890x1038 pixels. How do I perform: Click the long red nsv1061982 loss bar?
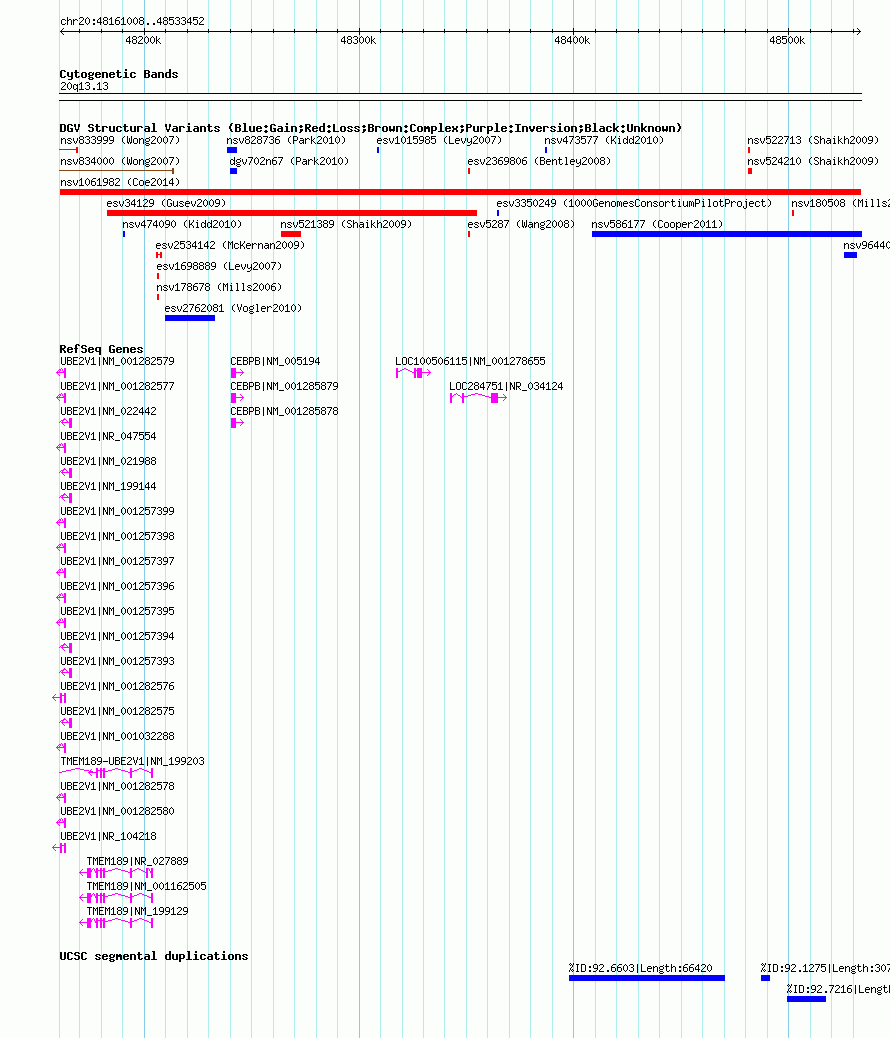click(460, 192)
